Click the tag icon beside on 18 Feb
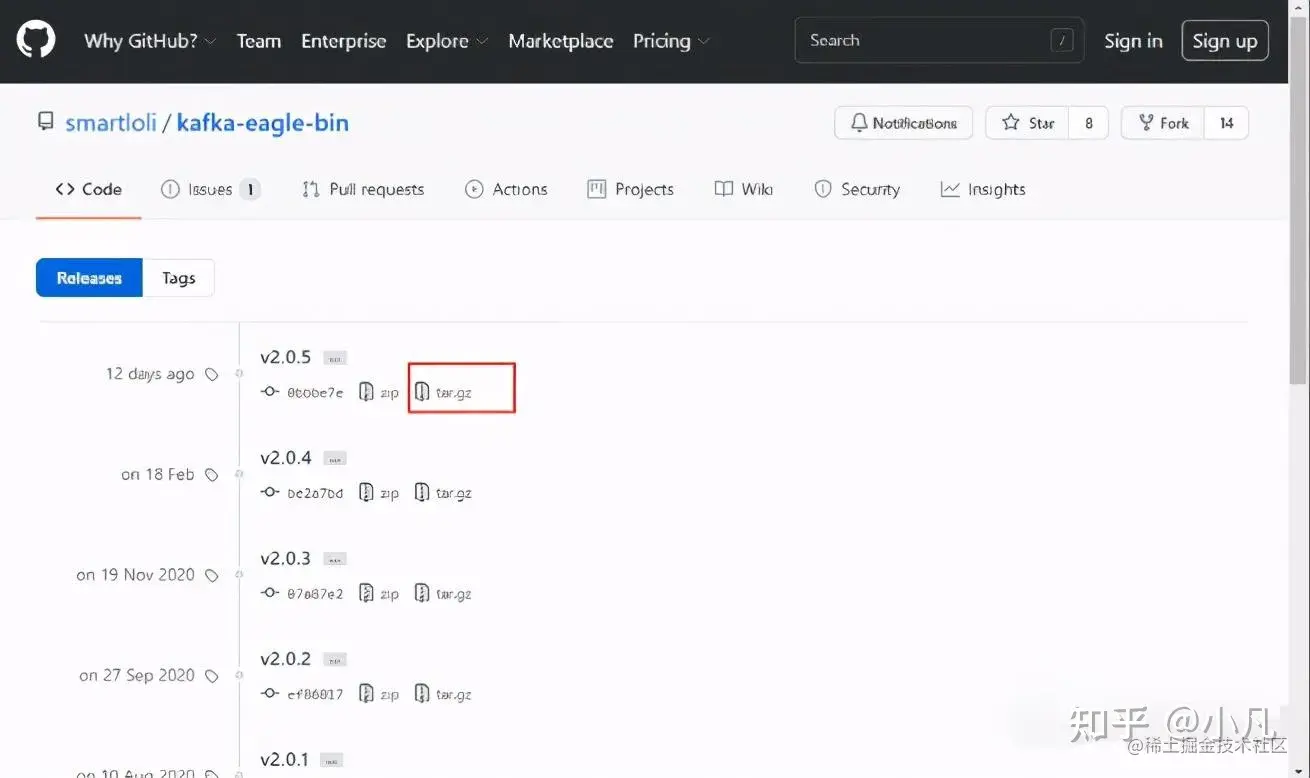Viewport: 1310px width, 778px height. pos(211,475)
